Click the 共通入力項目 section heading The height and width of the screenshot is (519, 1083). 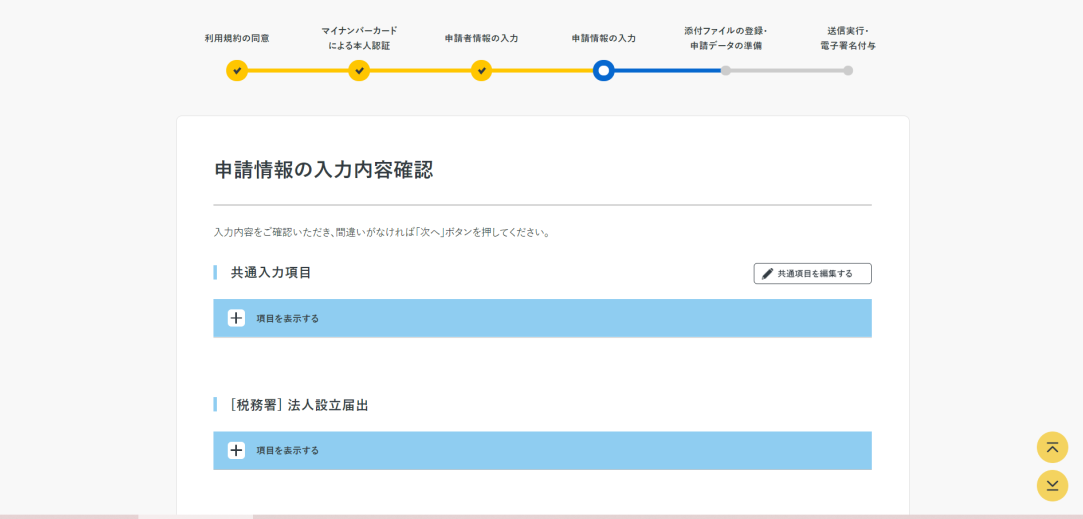[271, 272]
